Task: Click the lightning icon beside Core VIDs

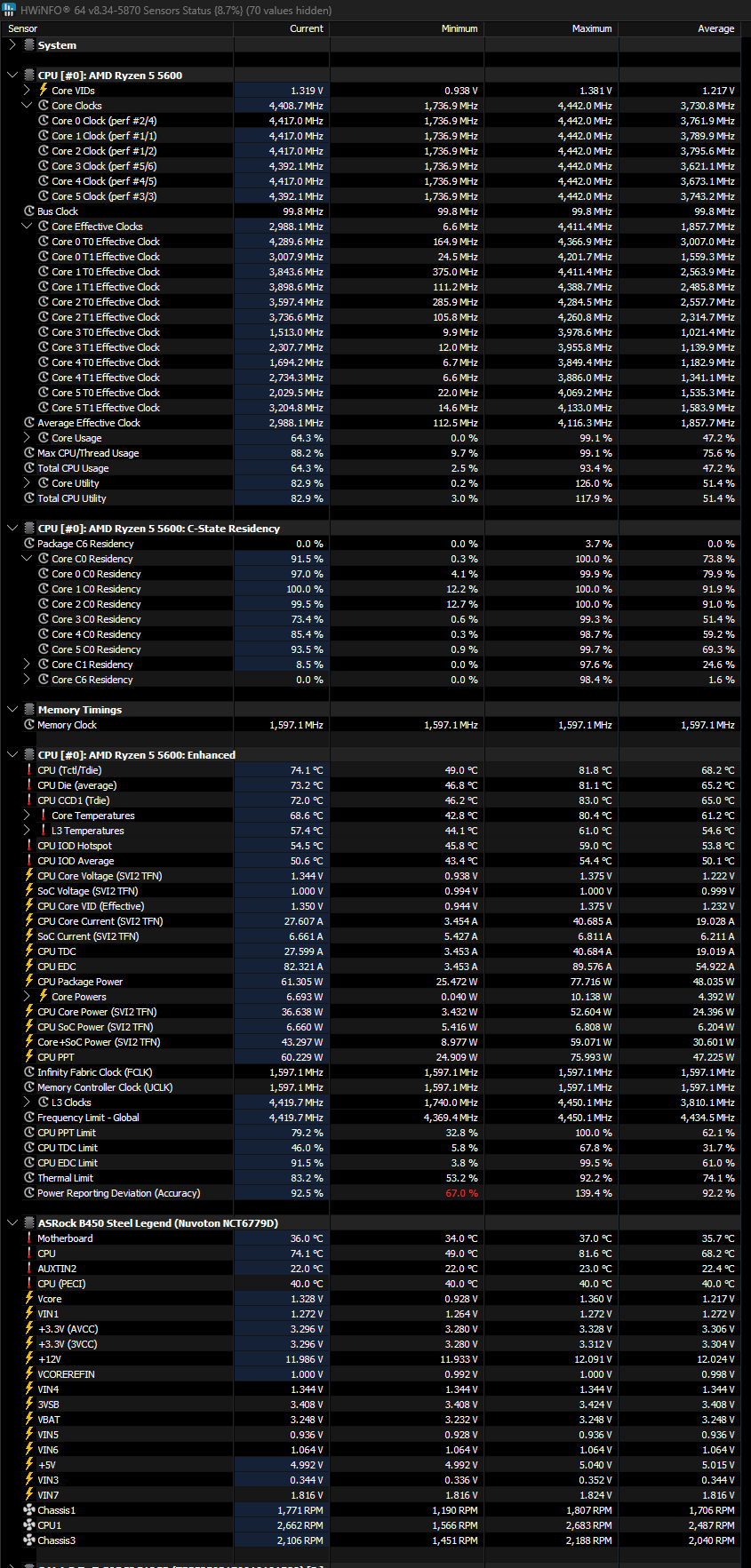Action: (44, 90)
